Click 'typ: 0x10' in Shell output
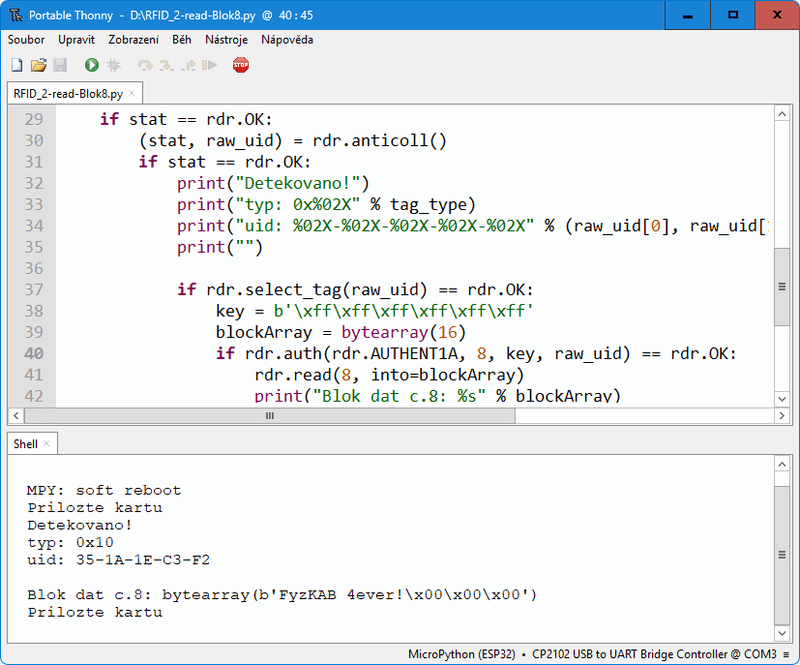Viewport: 800px width, 665px height. point(70,543)
